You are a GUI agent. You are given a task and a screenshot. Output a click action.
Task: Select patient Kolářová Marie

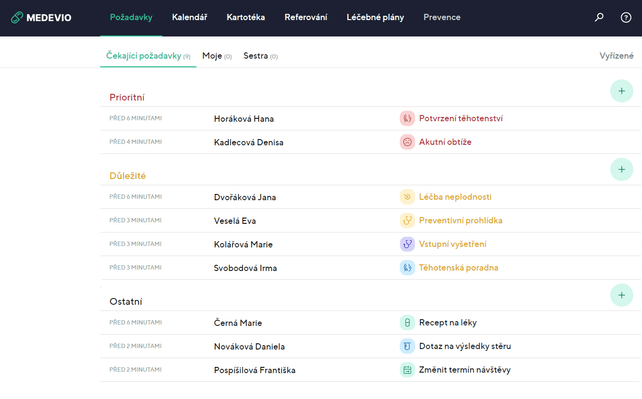pos(243,244)
